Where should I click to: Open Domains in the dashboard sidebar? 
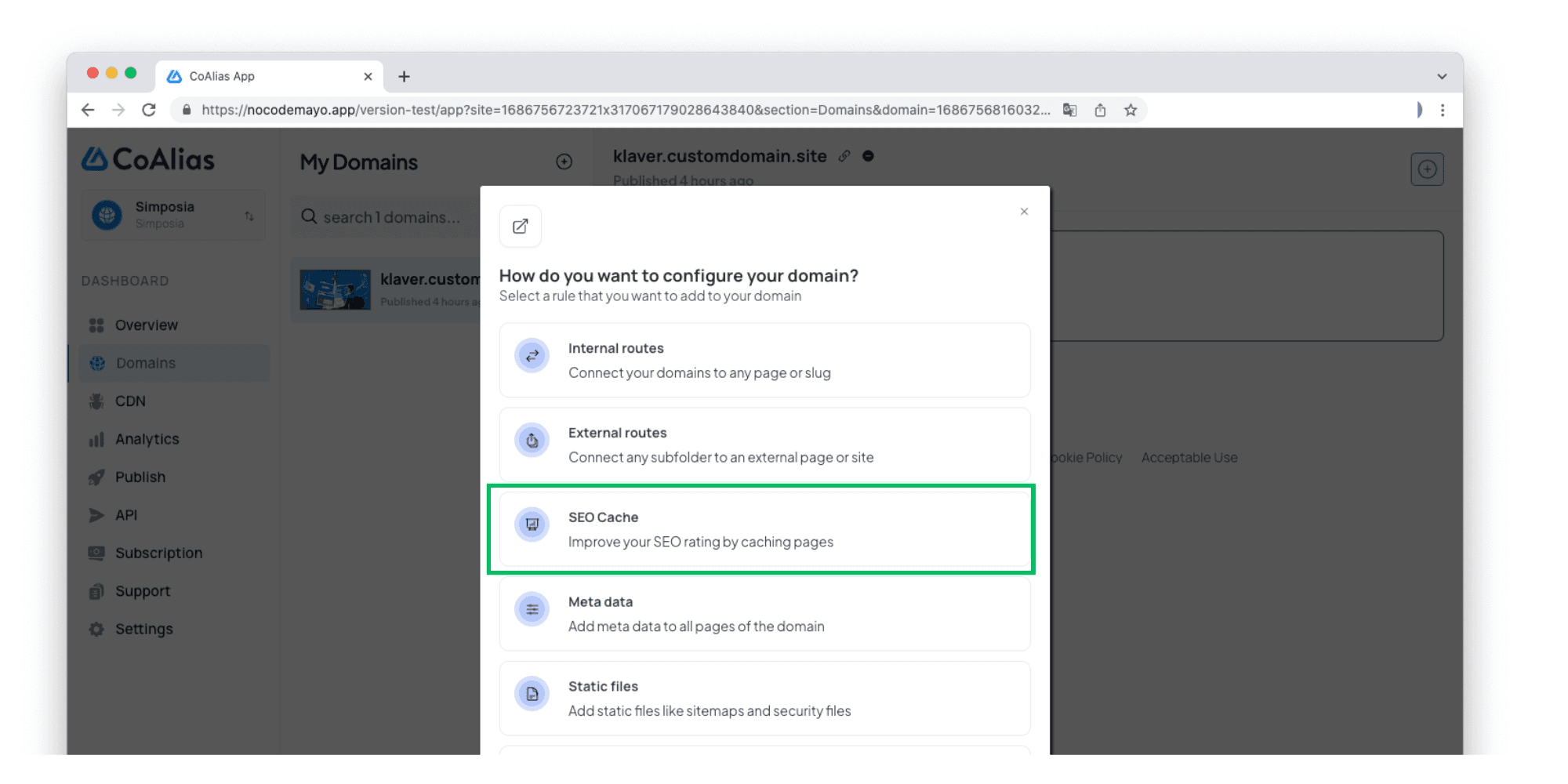[x=172, y=363]
